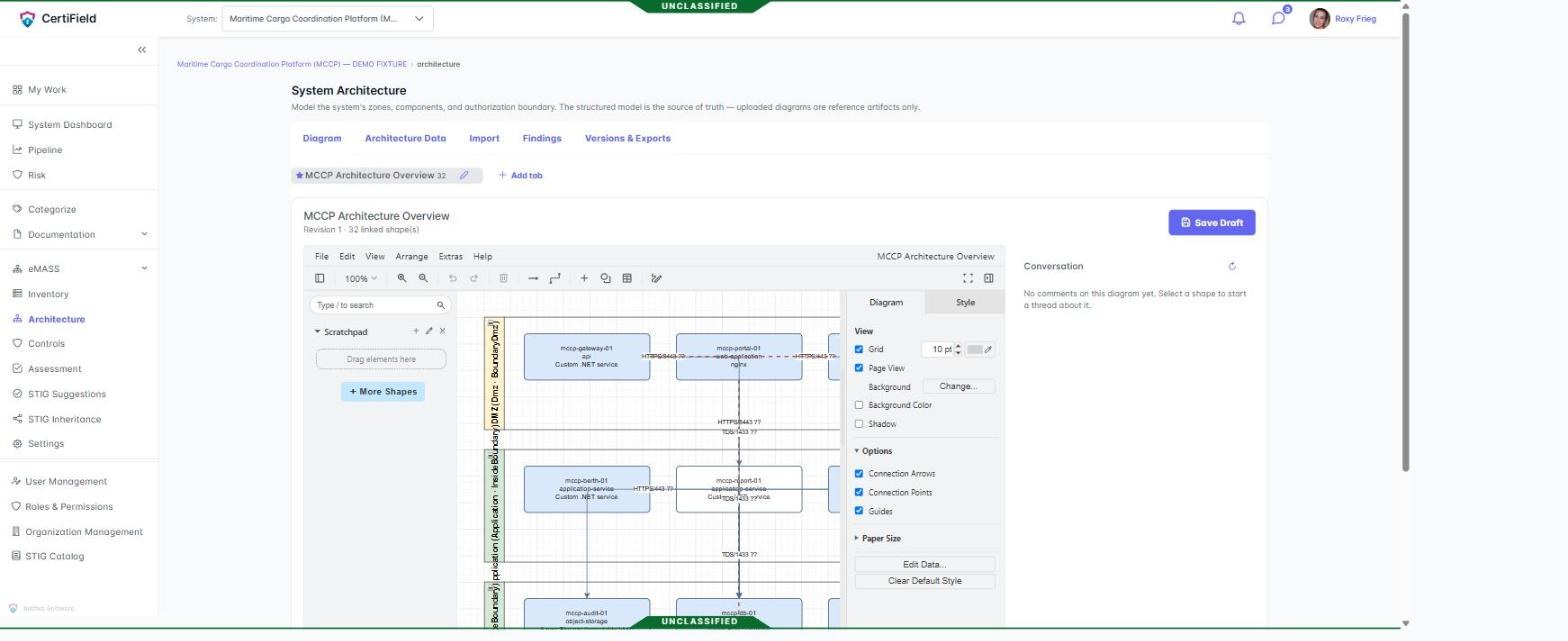
Task: Insert a table using the table icon
Action: 627,278
